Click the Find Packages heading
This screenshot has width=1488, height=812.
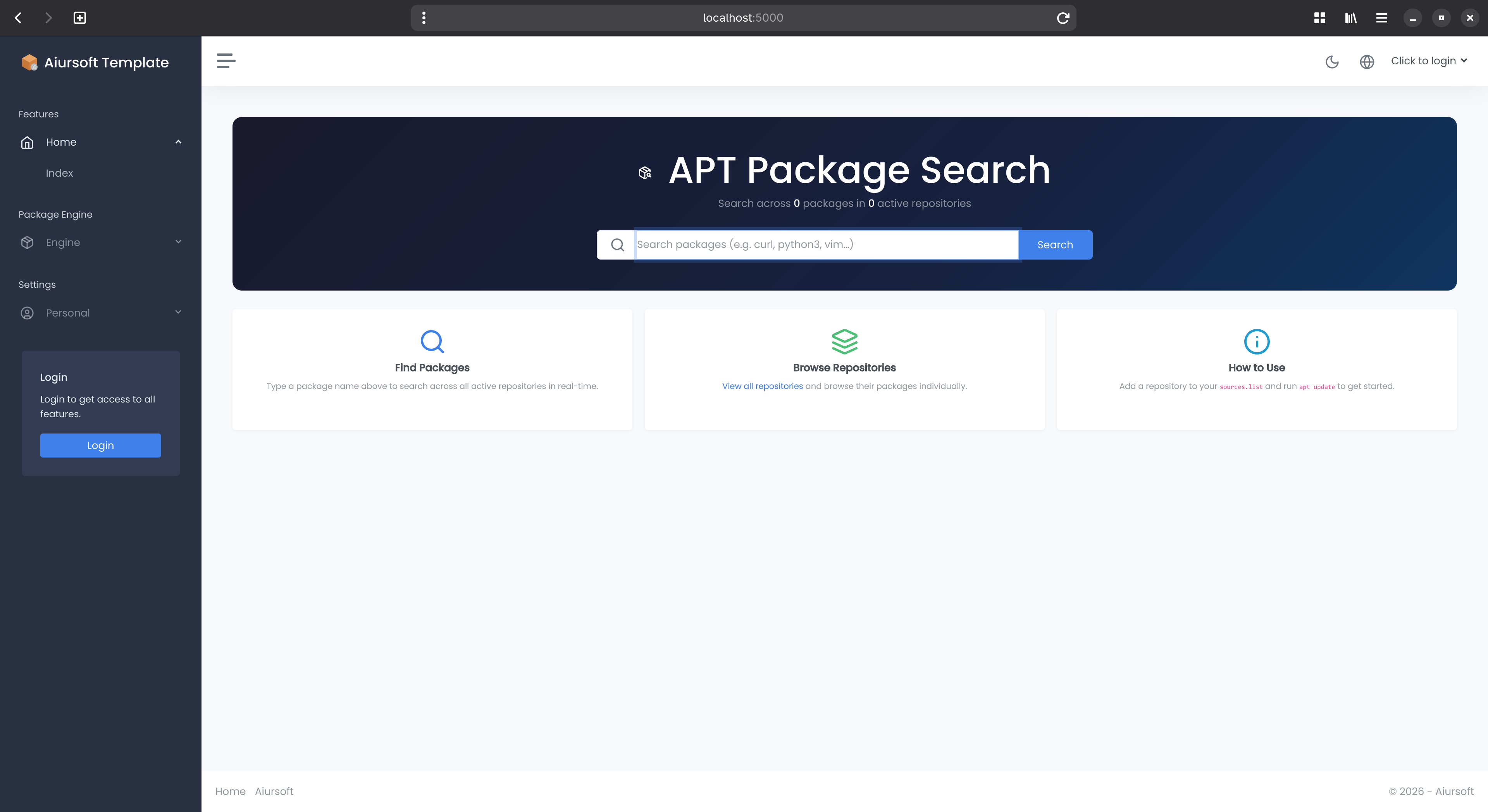(432, 368)
